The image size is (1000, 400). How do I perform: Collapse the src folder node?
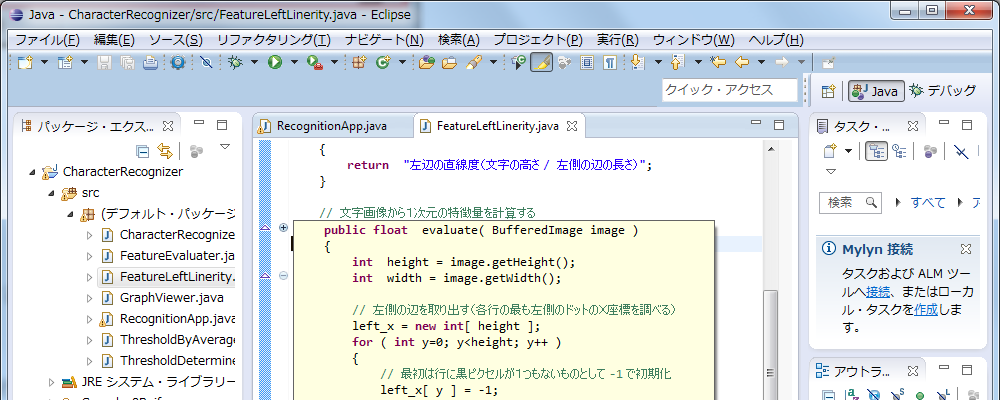(x=52, y=193)
